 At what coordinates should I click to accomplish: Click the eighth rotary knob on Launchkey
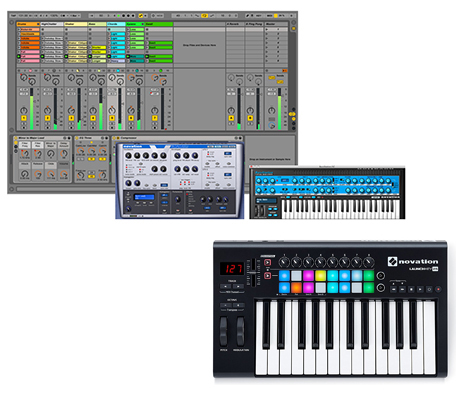369,262
